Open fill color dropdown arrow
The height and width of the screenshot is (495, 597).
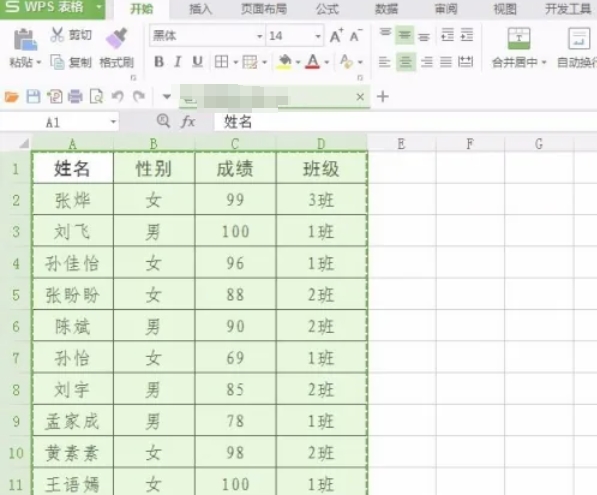[x=298, y=62]
